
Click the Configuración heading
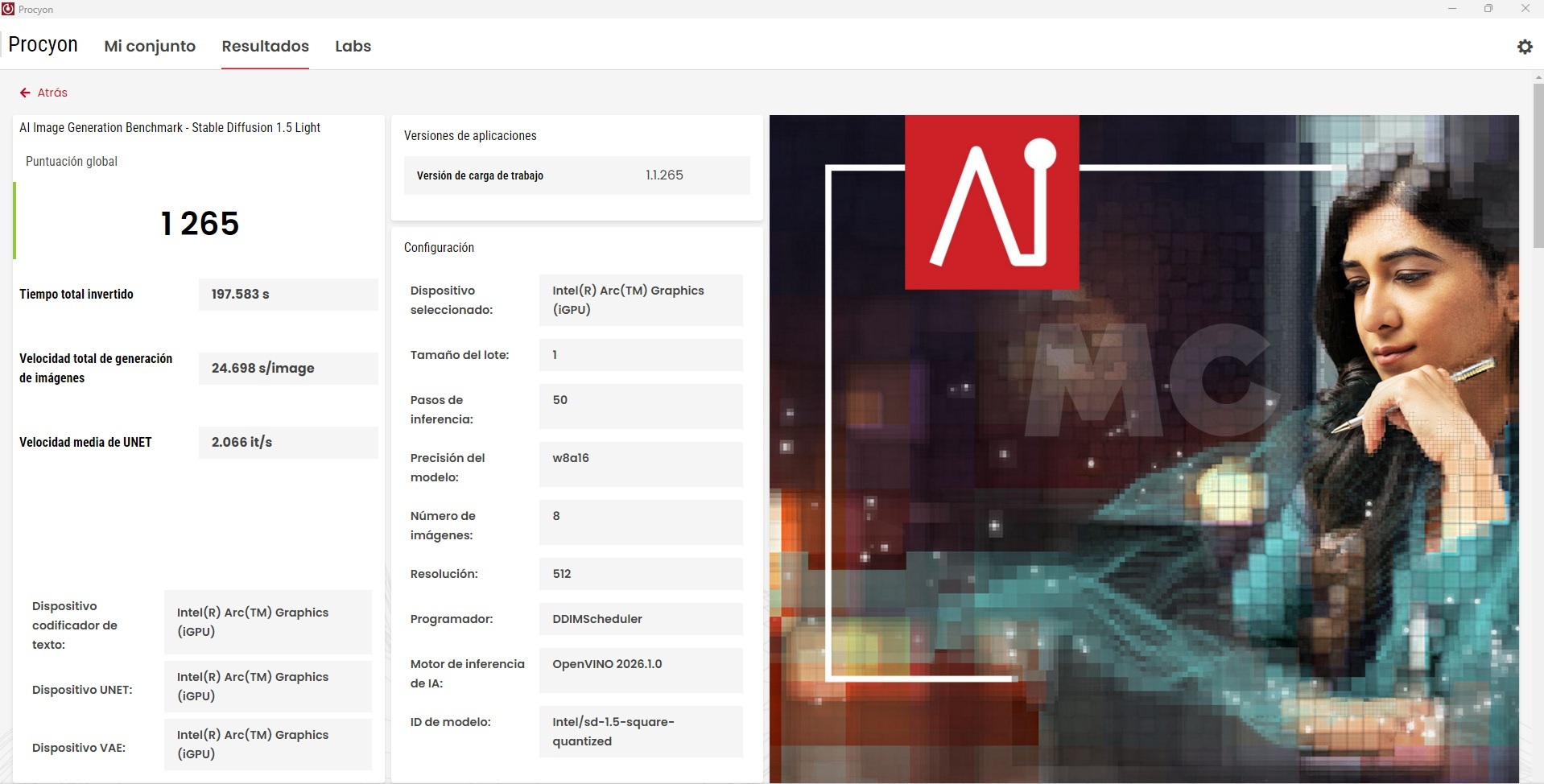(439, 247)
